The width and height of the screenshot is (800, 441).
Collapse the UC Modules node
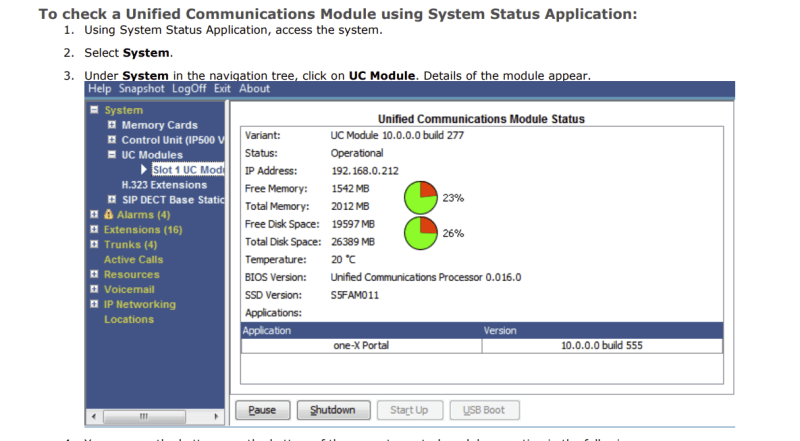(112, 154)
